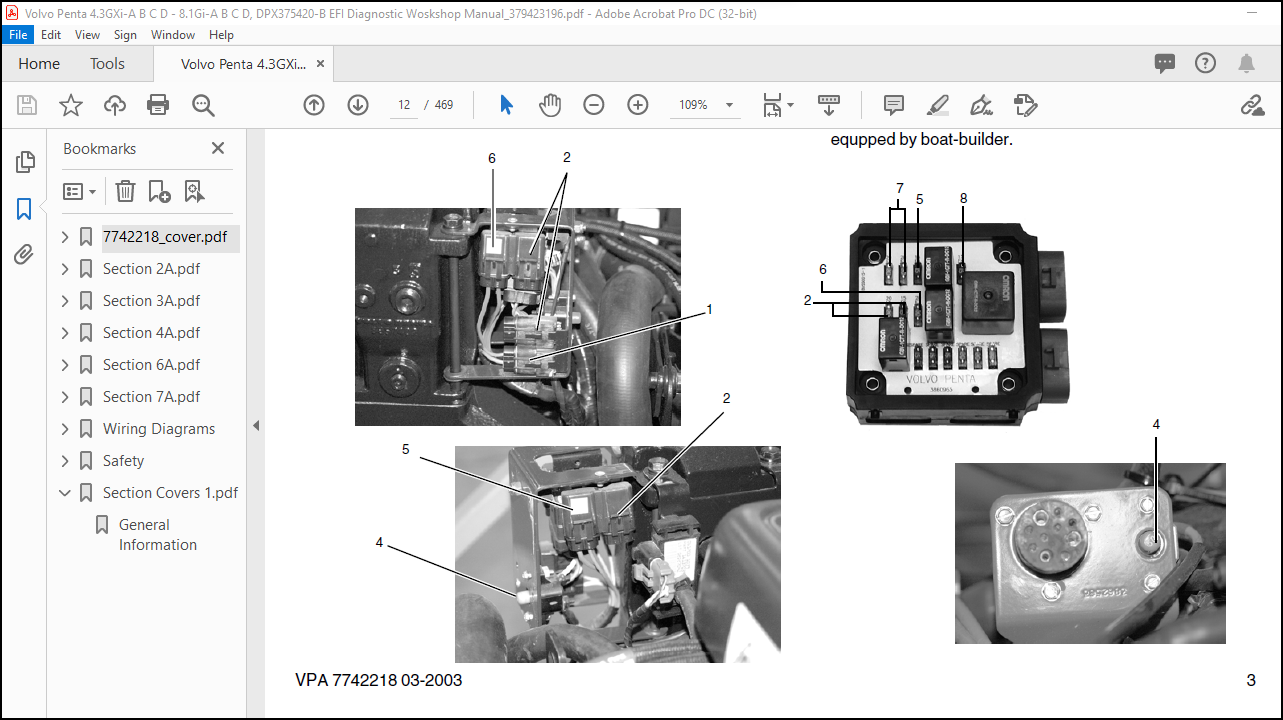Switch to the Tools tab
This screenshot has height=720, width=1283.
(x=107, y=63)
